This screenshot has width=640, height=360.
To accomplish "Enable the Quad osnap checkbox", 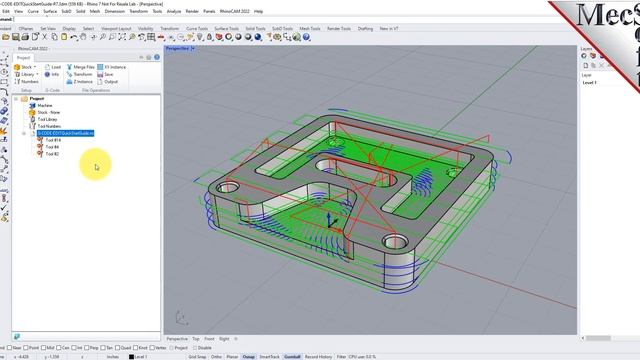I will (117, 348).
